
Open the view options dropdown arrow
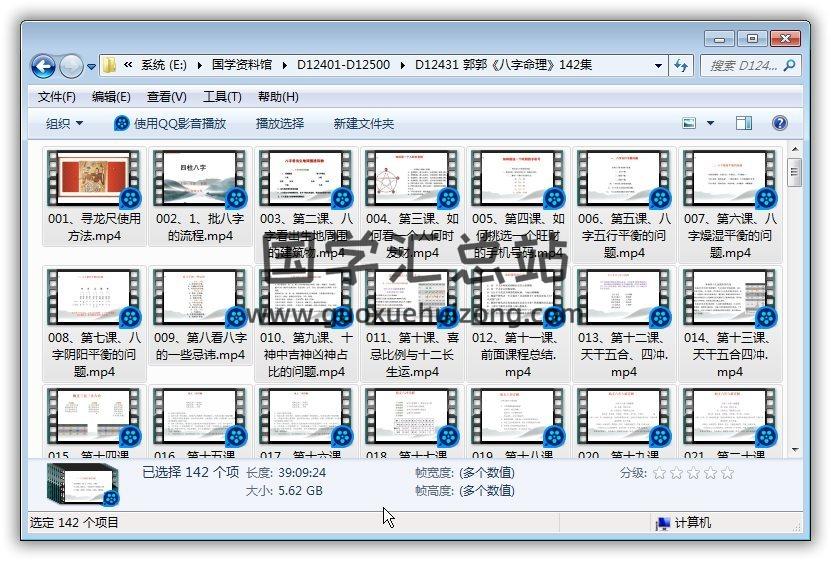pos(711,123)
